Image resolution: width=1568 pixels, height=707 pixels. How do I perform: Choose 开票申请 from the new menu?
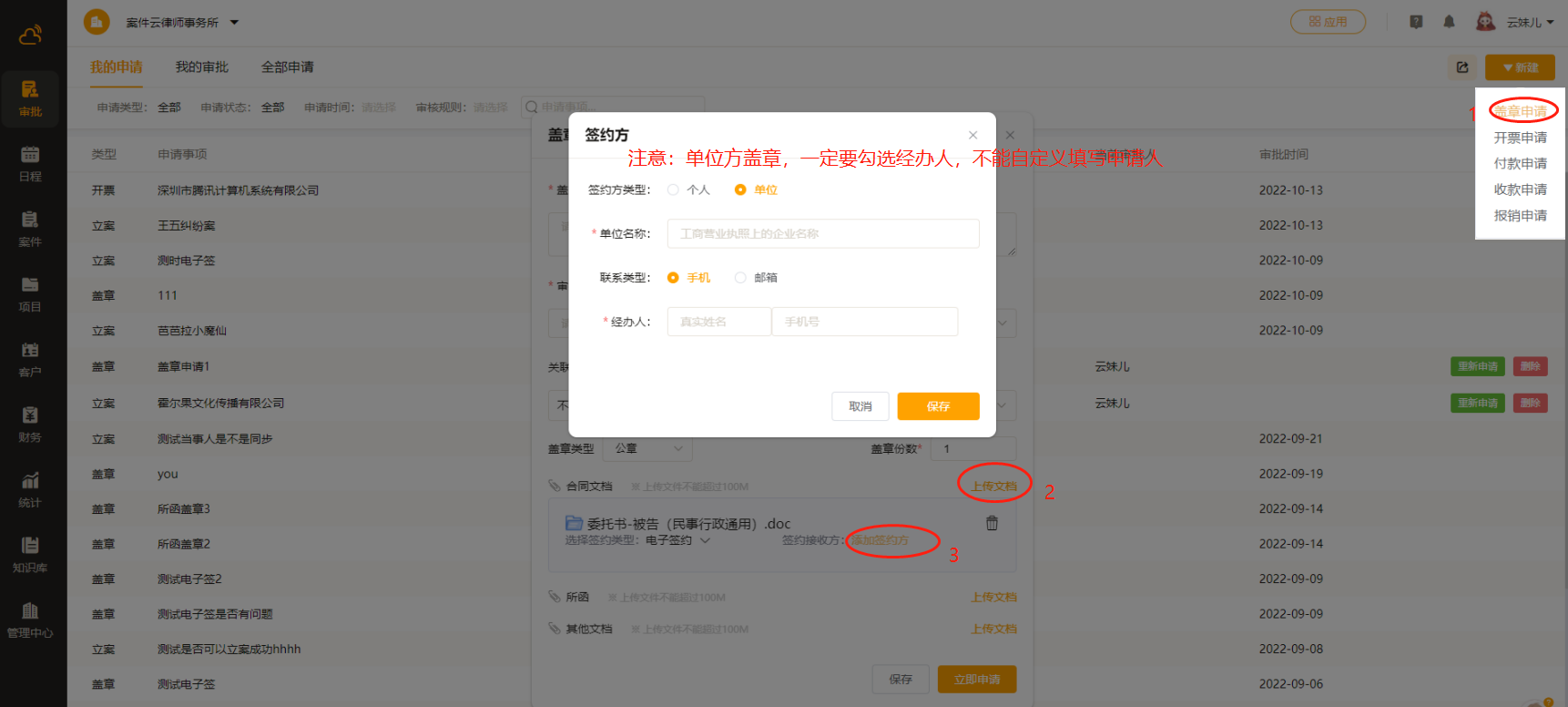(1520, 138)
